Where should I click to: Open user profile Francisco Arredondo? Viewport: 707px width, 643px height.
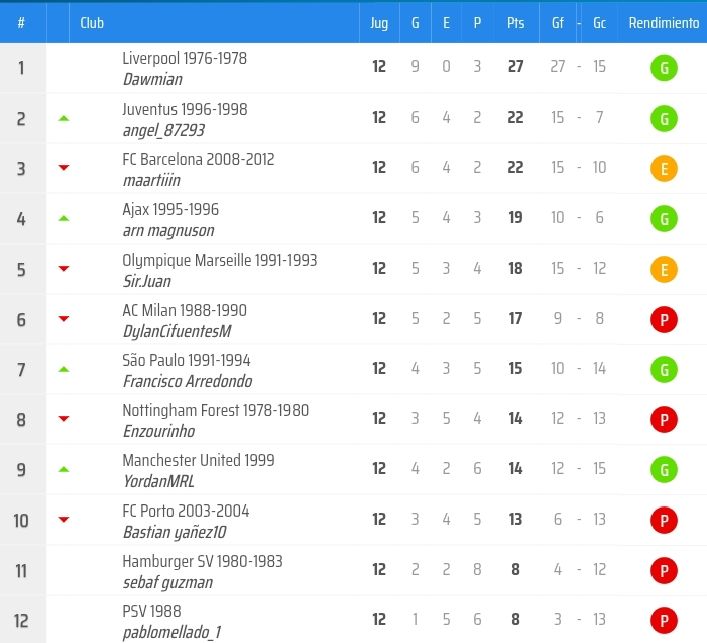187,381
